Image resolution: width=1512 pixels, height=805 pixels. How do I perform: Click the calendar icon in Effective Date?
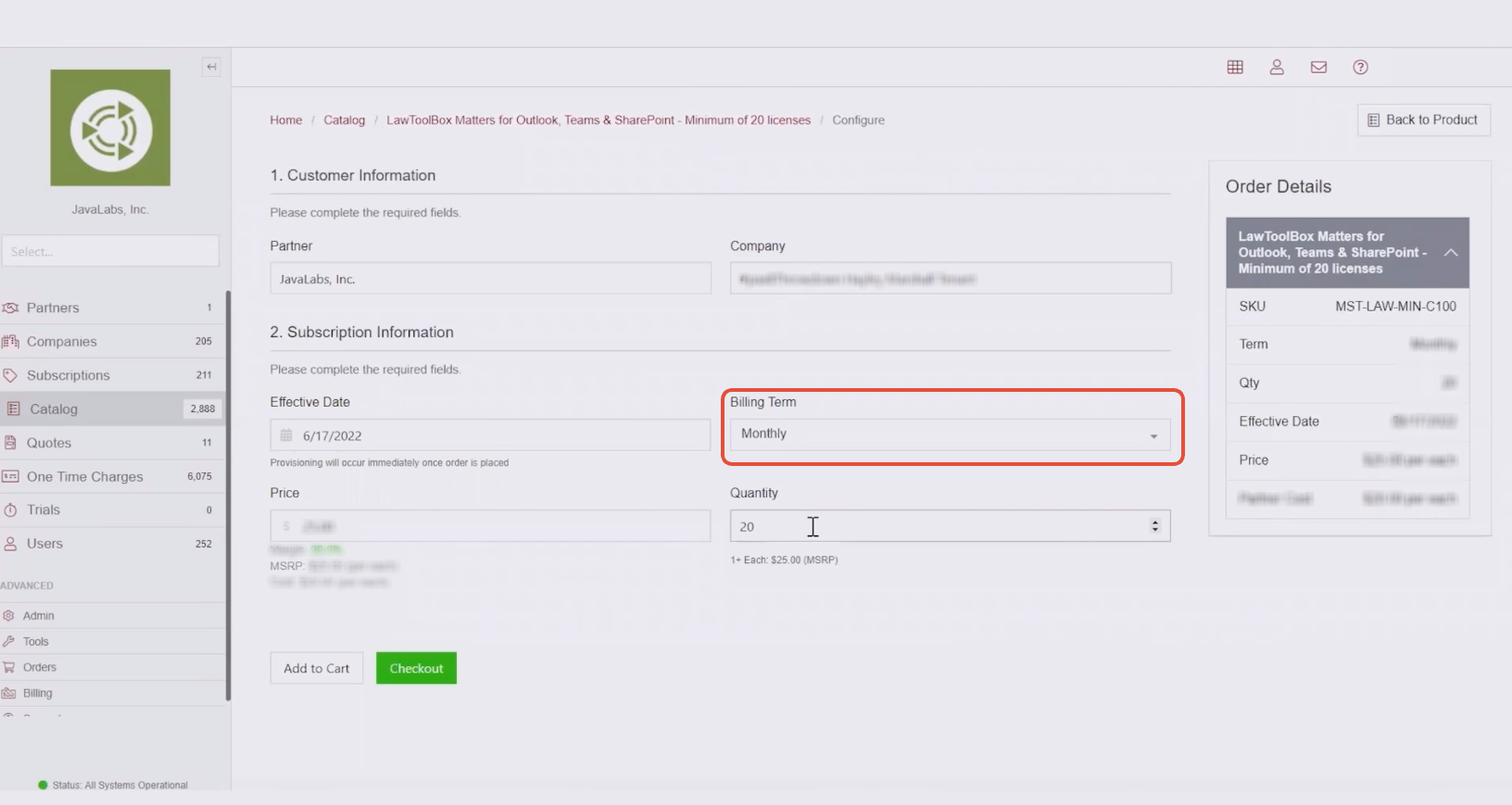pos(286,435)
